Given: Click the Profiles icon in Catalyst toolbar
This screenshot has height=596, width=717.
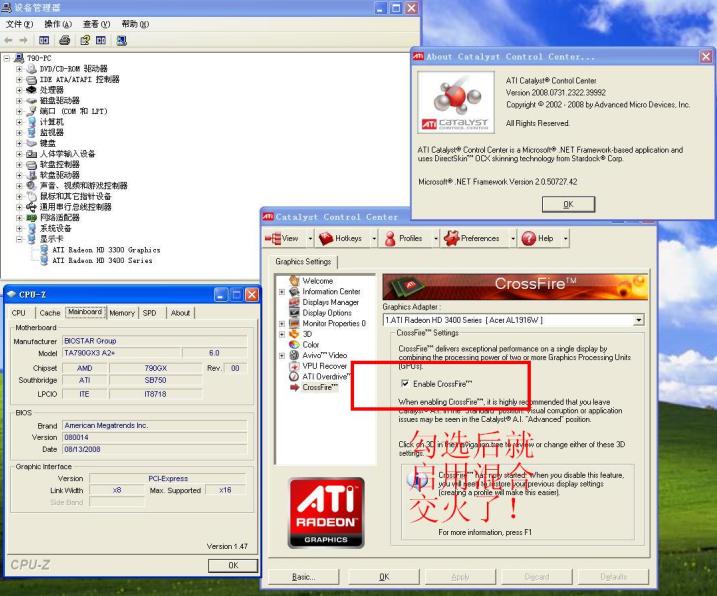Looking at the screenshot, I should [x=390, y=238].
